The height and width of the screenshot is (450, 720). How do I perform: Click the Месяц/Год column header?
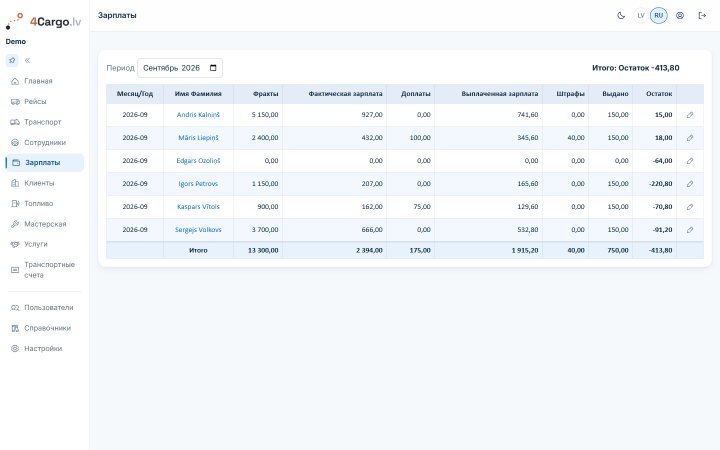(135, 94)
